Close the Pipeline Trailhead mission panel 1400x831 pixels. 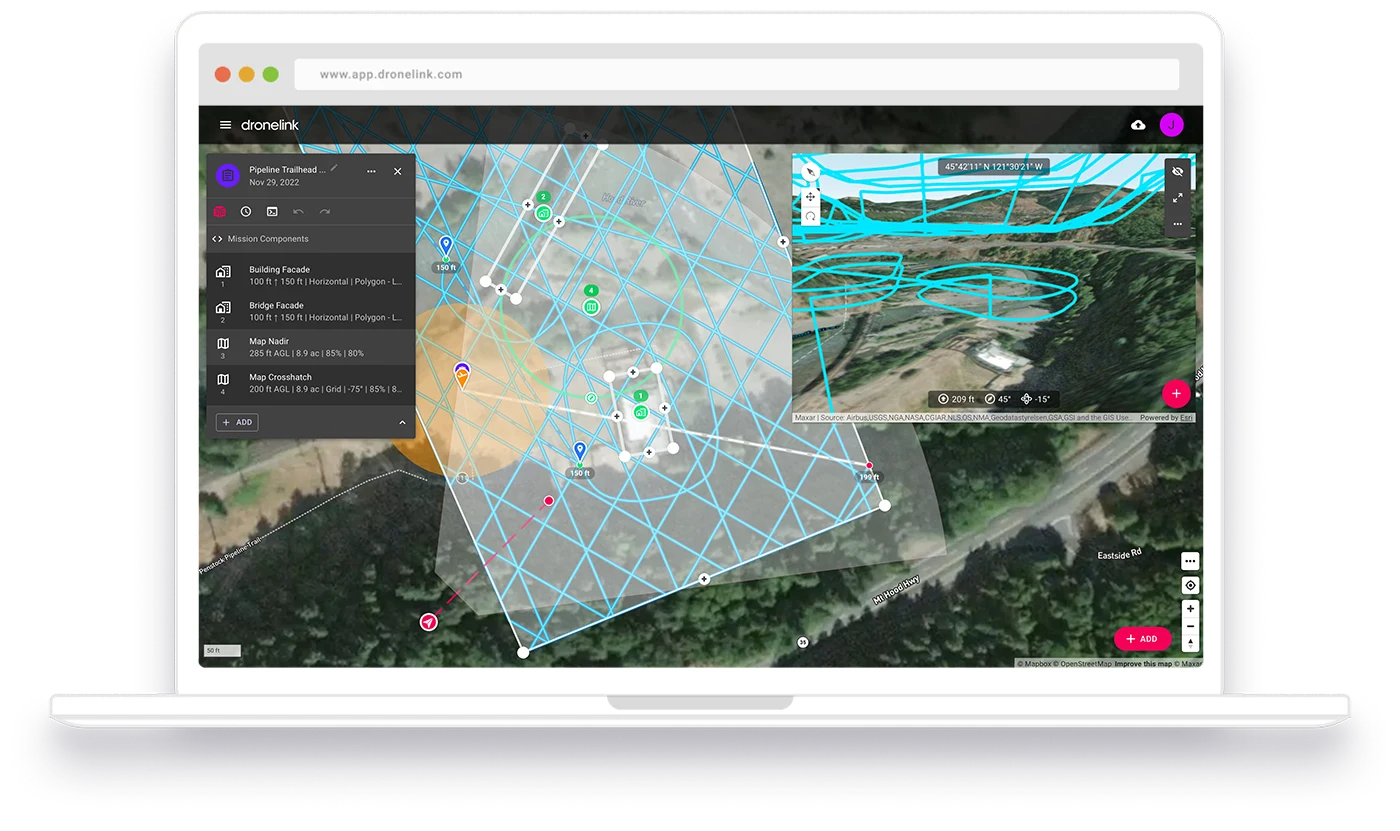coord(397,172)
